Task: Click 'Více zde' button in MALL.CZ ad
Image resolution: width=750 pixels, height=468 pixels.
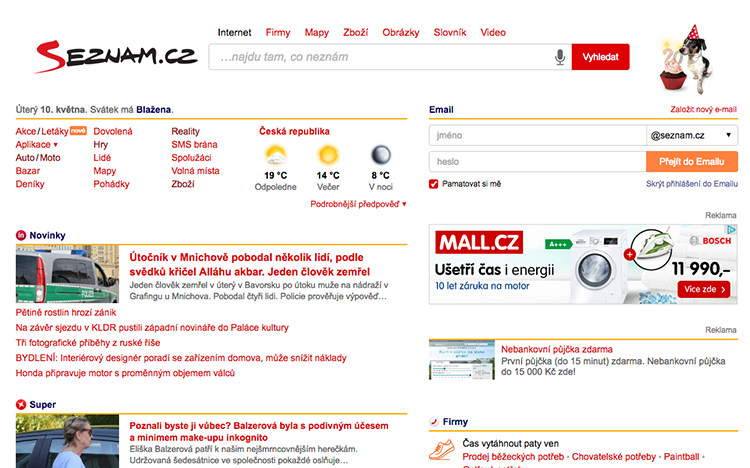Action: 704,289
